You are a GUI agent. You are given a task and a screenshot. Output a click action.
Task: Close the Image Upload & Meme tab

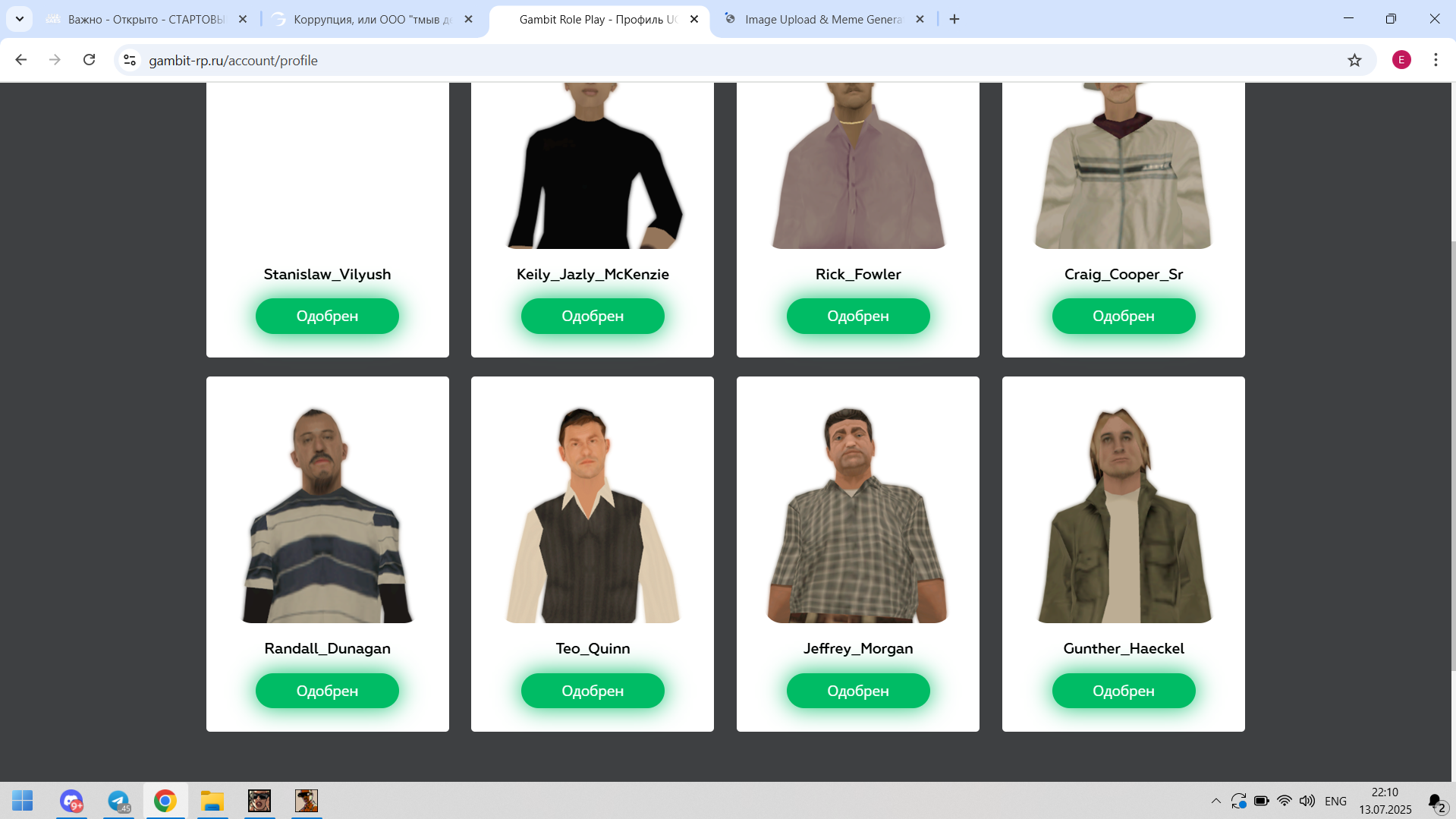[920, 19]
